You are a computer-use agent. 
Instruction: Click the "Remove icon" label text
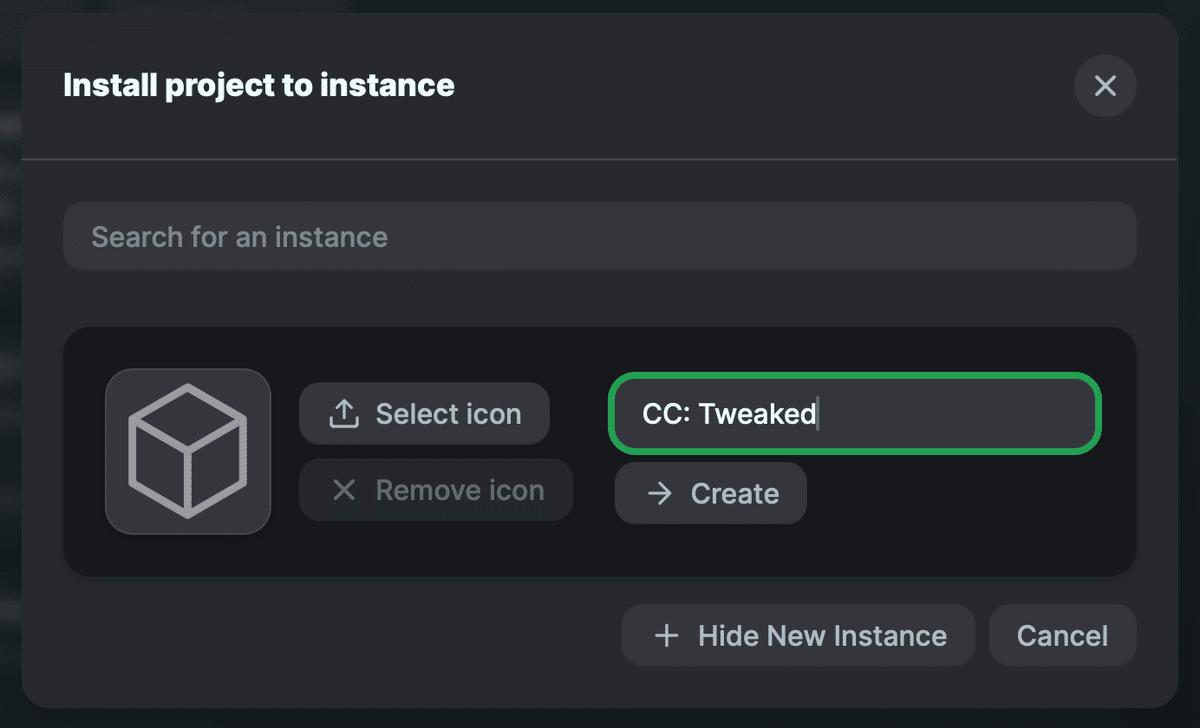coord(460,490)
